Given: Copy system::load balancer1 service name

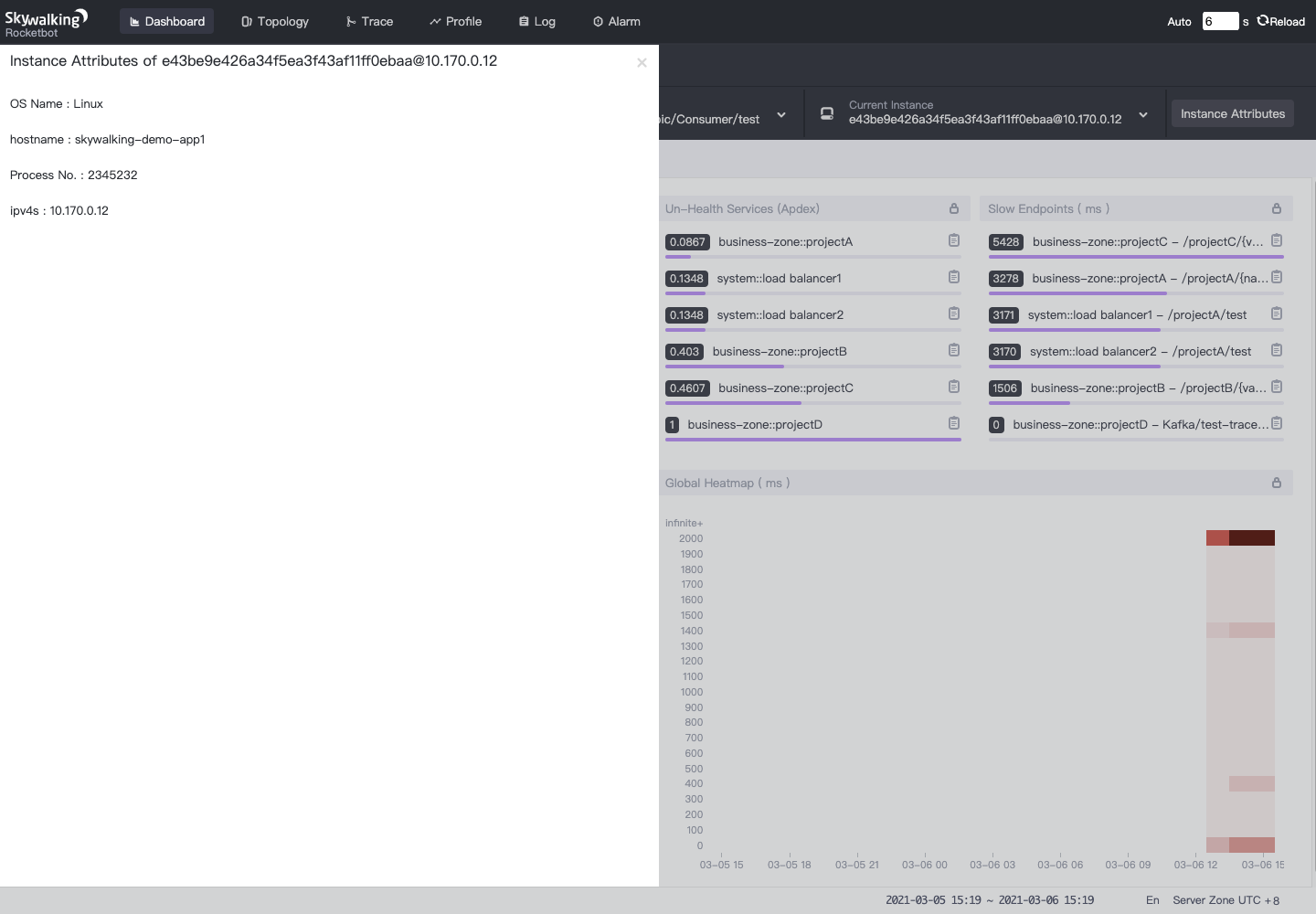Looking at the screenshot, I should [954, 277].
